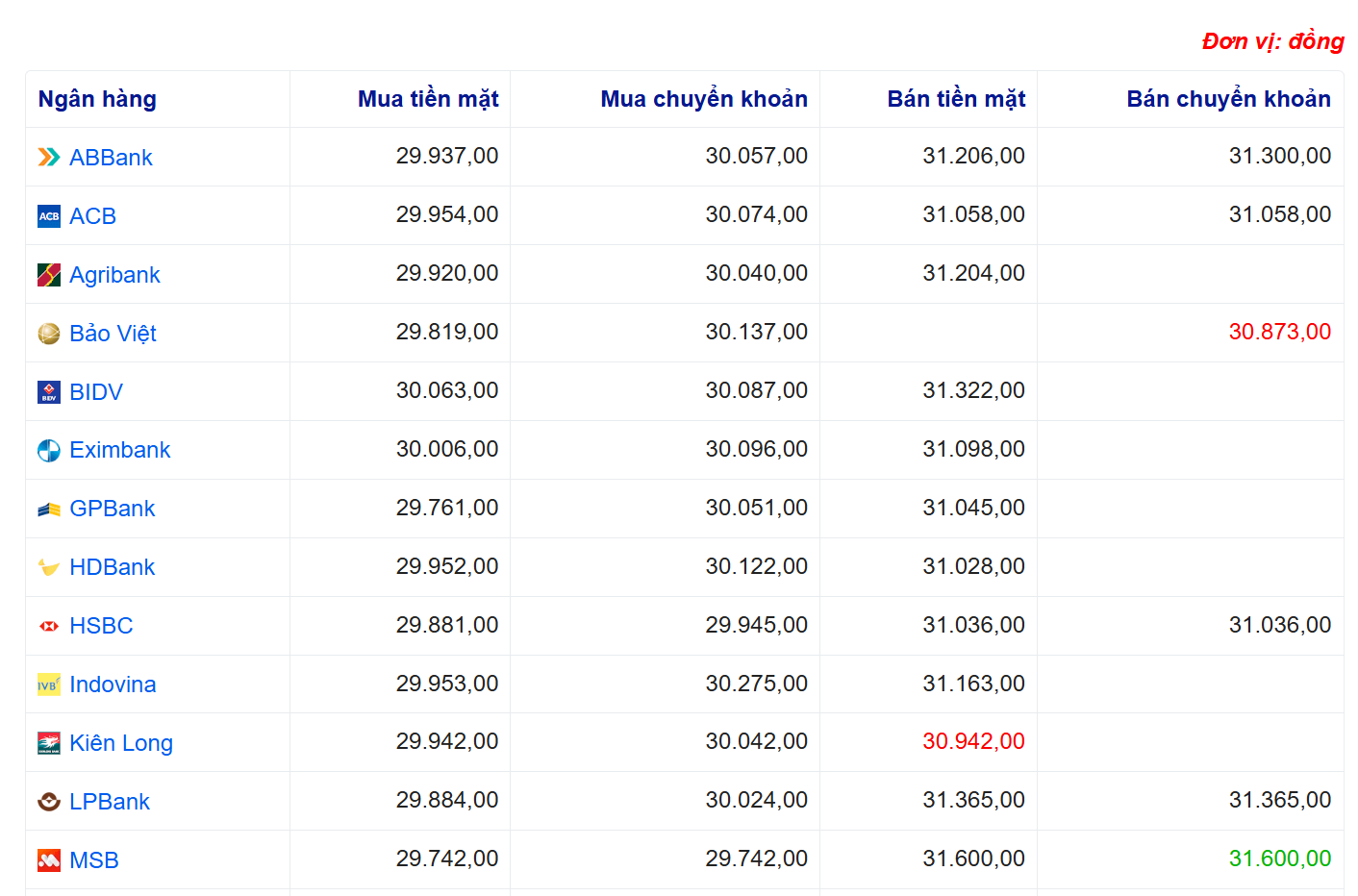Image resolution: width=1358 pixels, height=896 pixels.
Task: Click the Mua chuyển khoản column header
Action: [704, 99]
